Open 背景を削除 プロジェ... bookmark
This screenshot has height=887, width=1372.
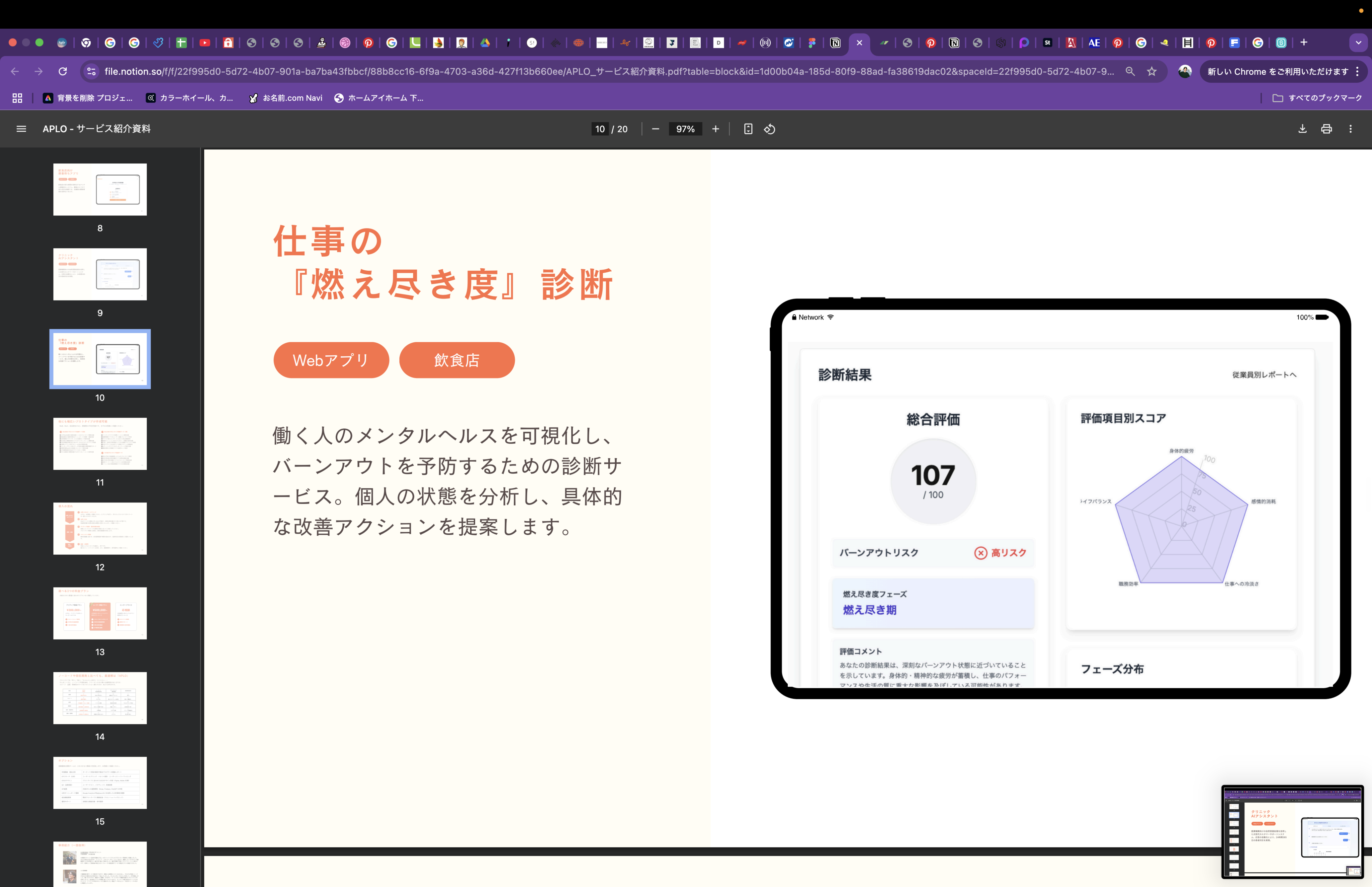88,98
